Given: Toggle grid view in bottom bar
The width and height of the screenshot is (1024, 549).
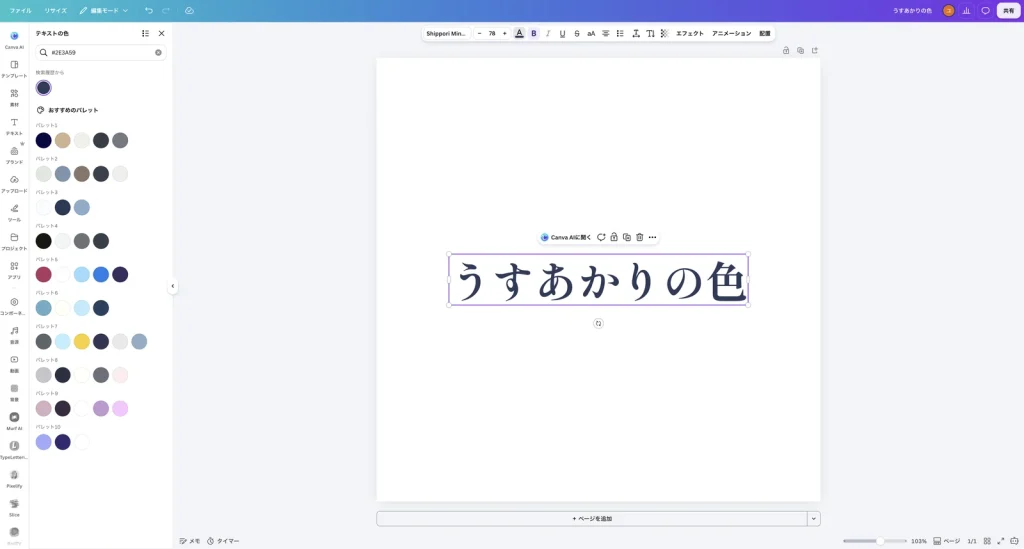Looking at the screenshot, I should [x=987, y=541].
